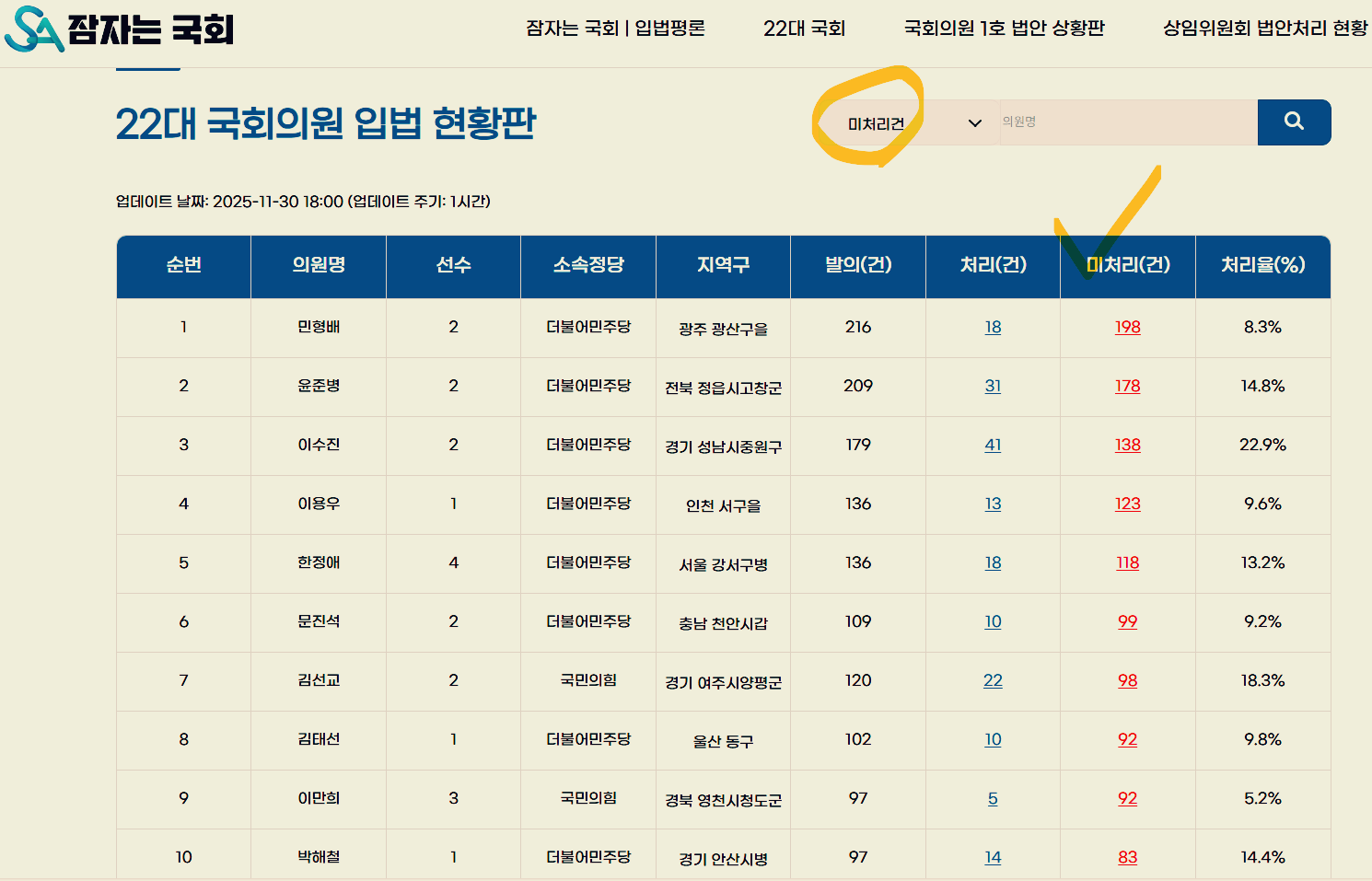
Task: Open 민형배's processed bills link 18
Action: [993, 327]
